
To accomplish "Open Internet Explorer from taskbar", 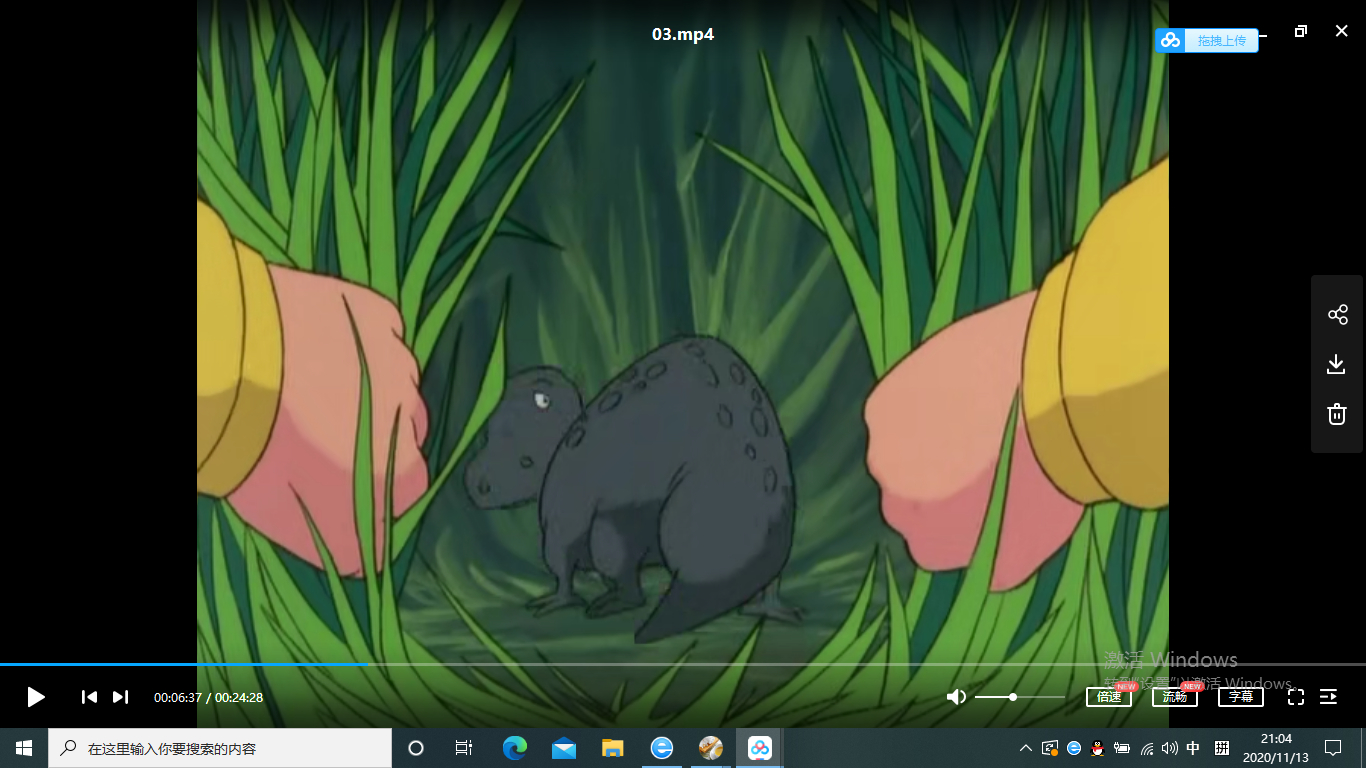I will click(662, 748).
